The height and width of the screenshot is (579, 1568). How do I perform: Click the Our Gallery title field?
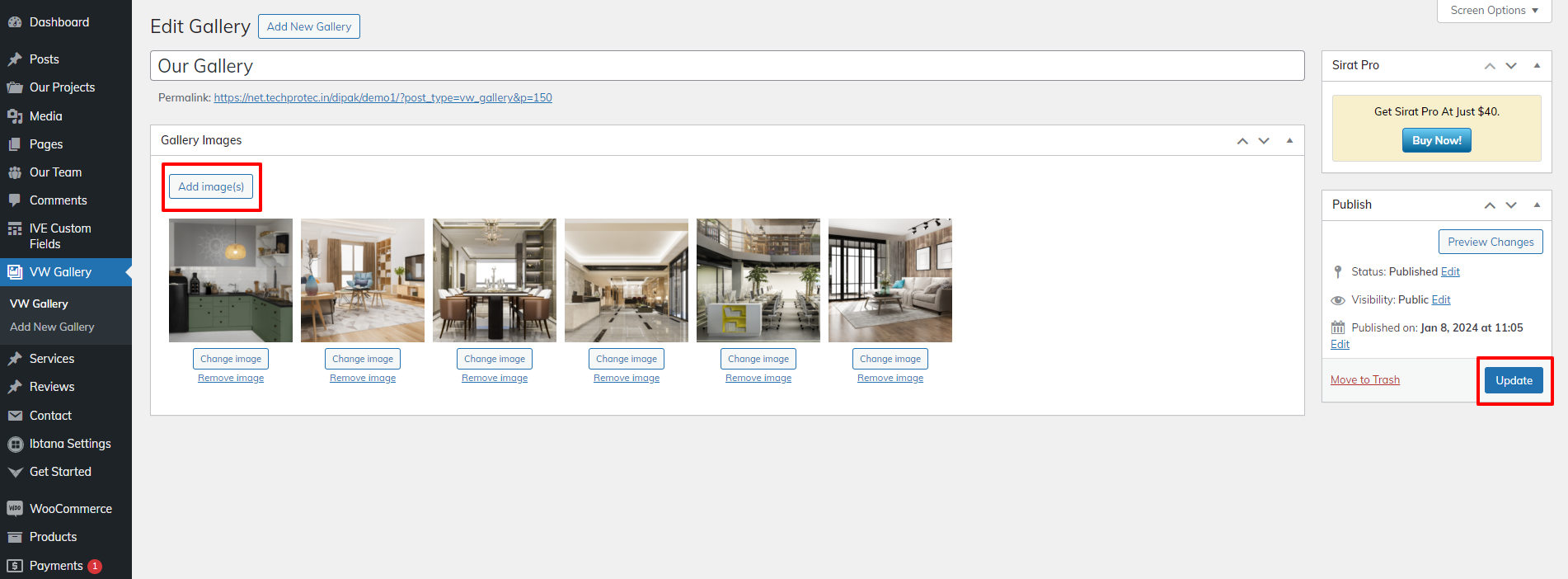pos(726,66)
